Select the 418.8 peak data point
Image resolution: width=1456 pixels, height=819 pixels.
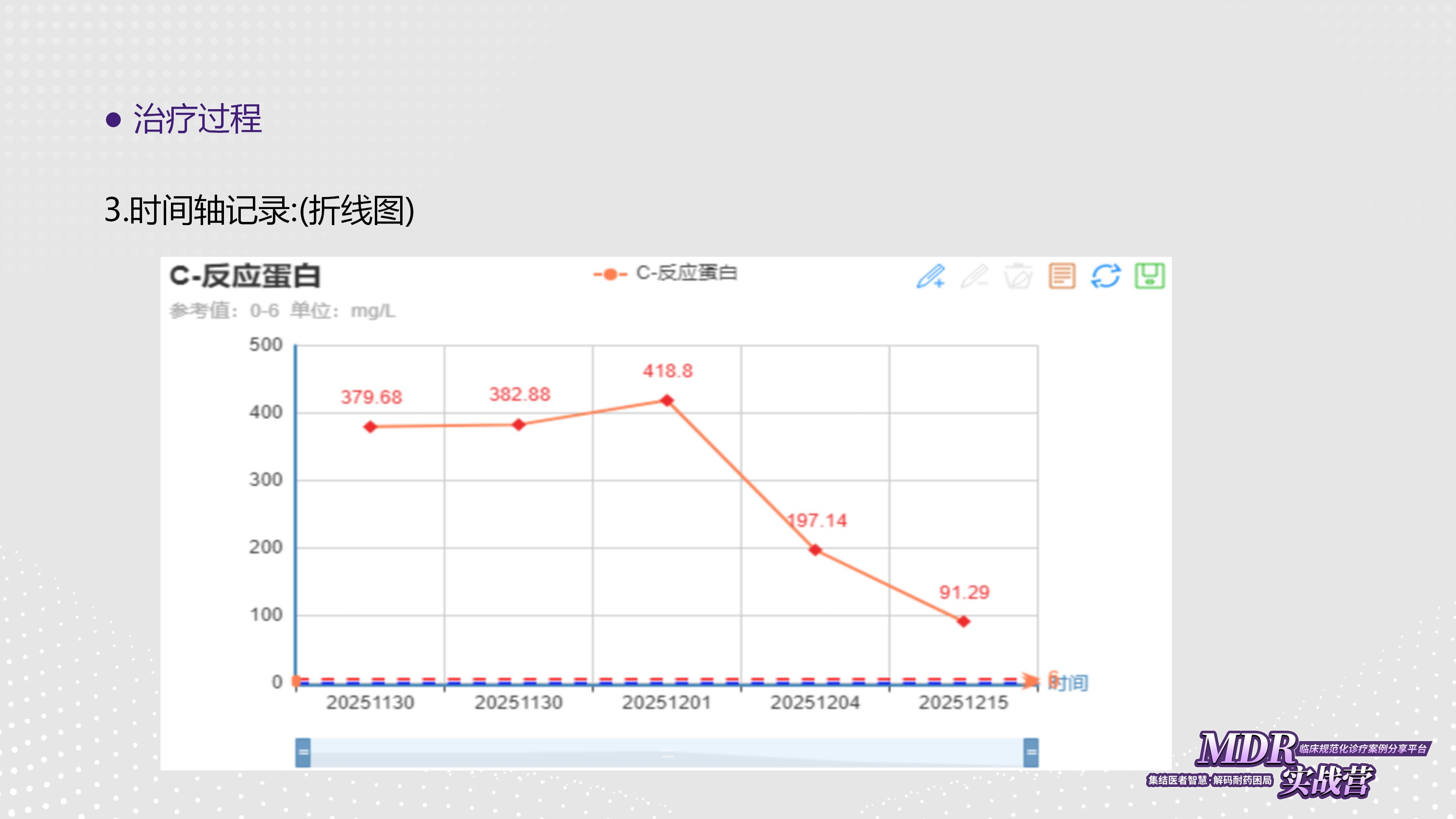coord(667,400)
